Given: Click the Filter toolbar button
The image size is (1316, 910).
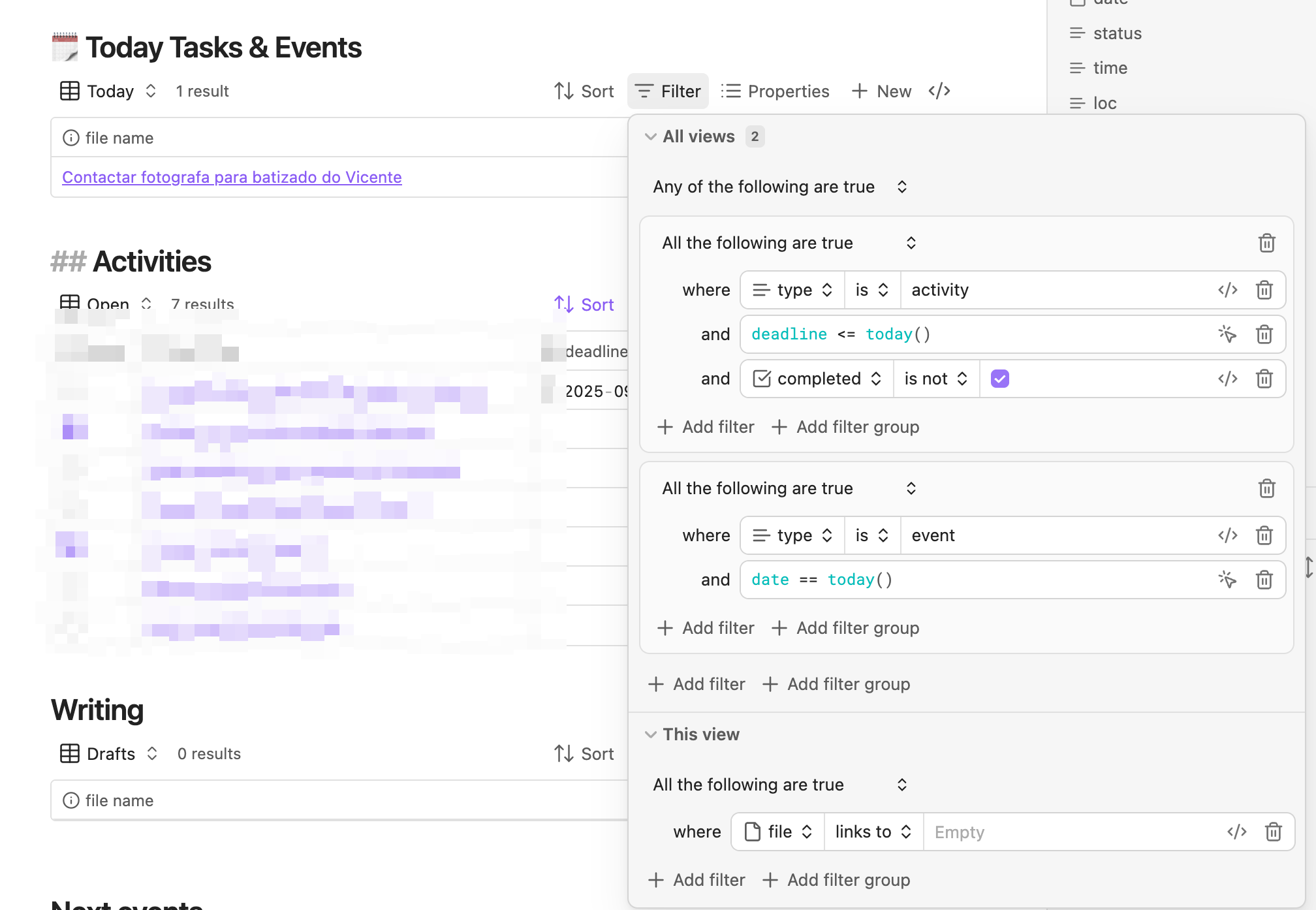Looking at the screenshot, I should (x=668, y=91).
